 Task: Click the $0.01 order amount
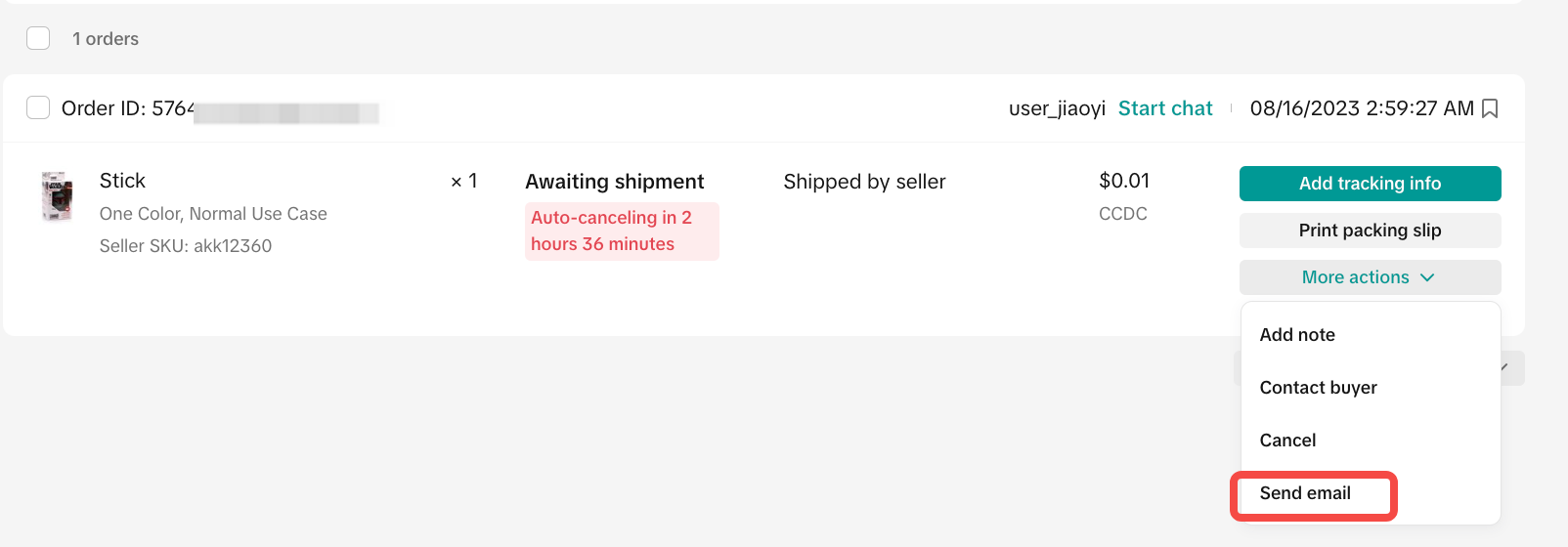[1124, 181]
